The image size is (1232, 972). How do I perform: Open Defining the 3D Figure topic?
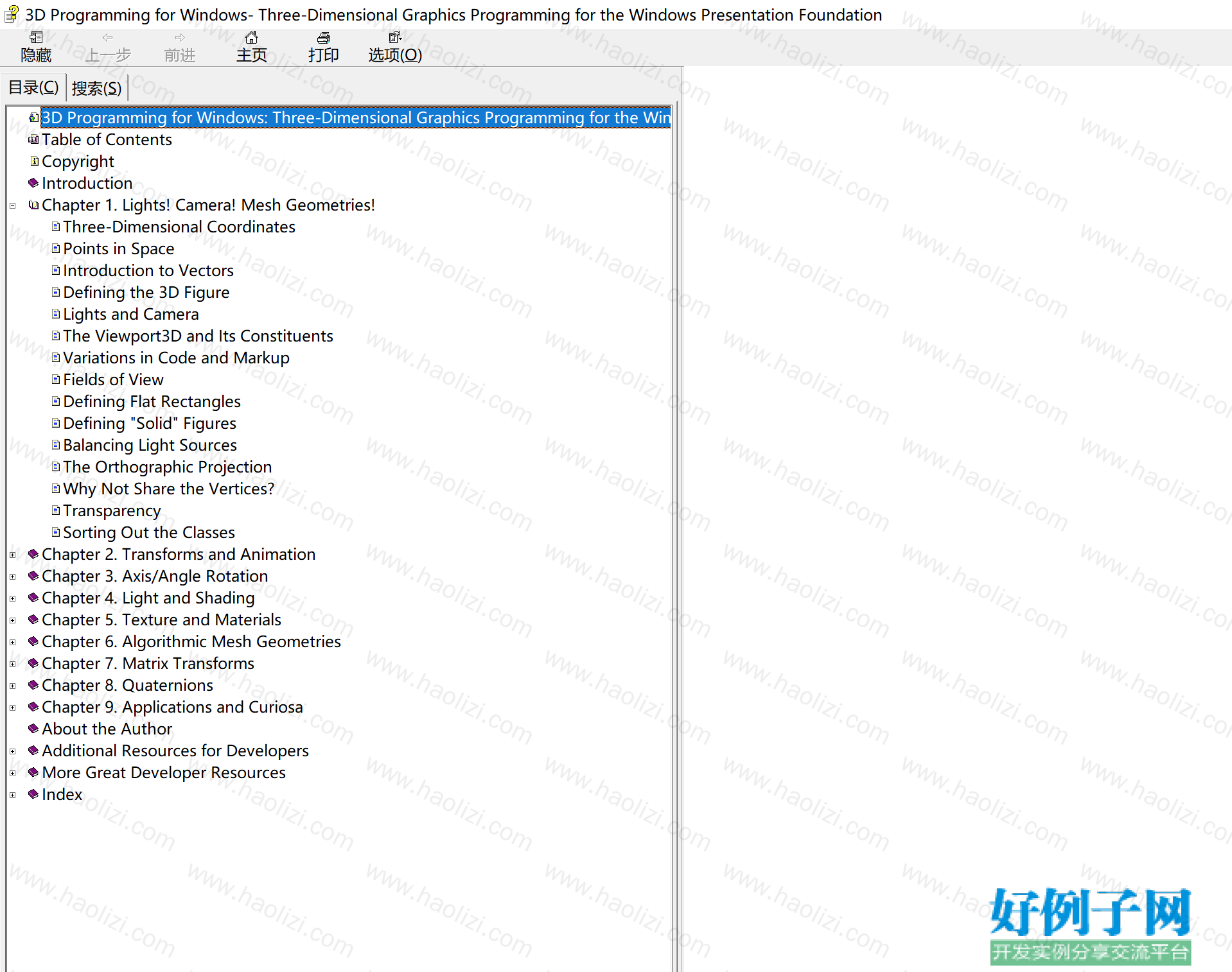tap(146, 292)
